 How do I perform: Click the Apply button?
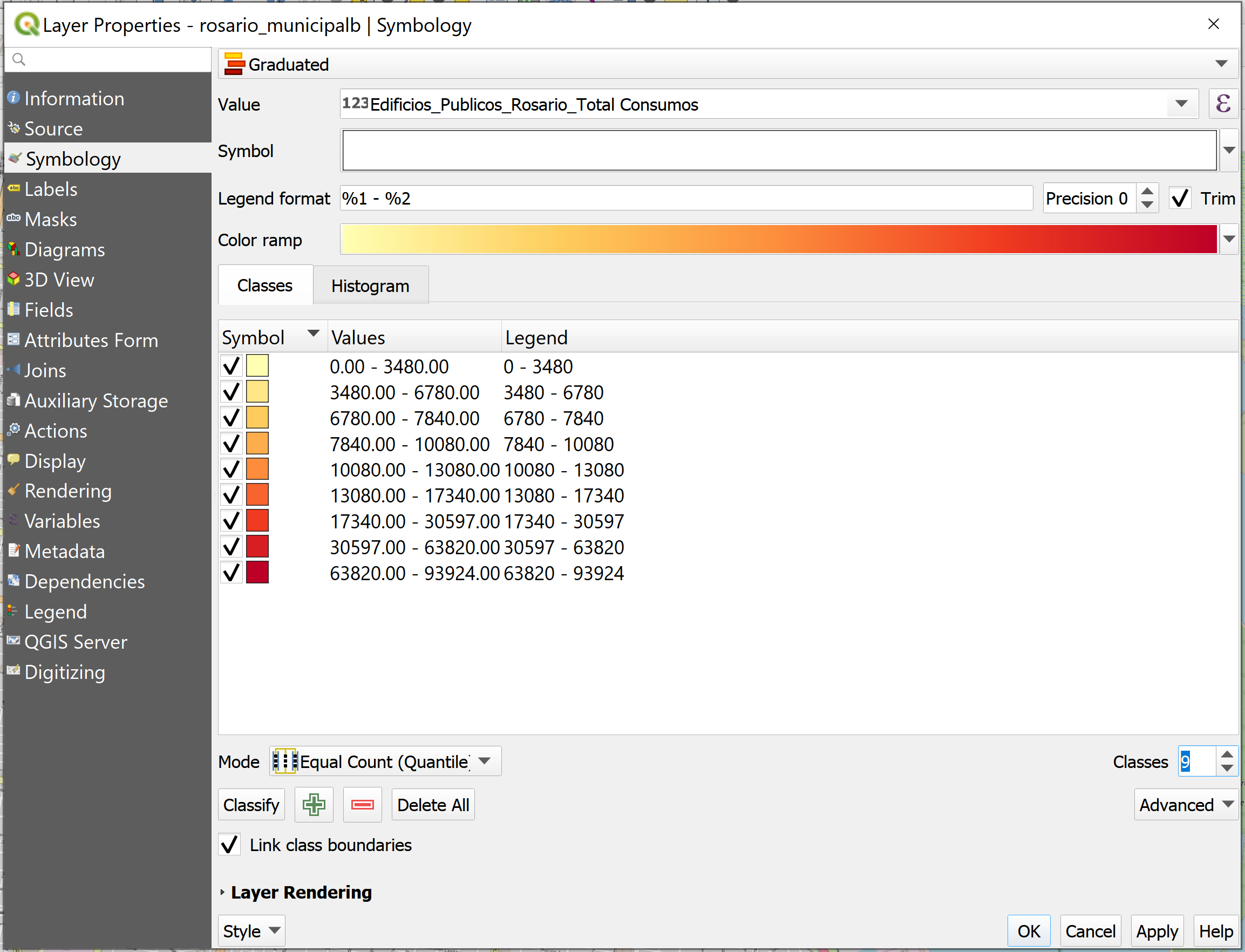1156,931
